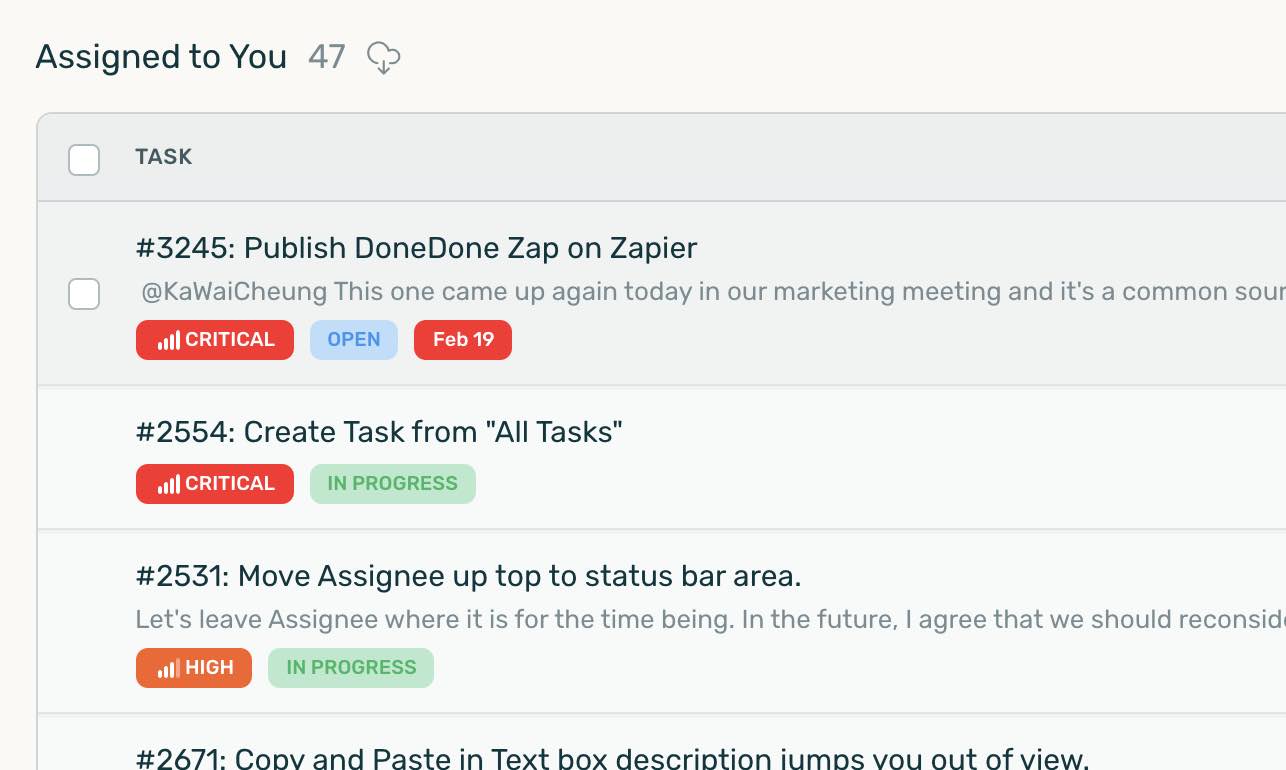
Task: Click the CRITICAL badge on task #3245
Action: [x=214, y=340]
